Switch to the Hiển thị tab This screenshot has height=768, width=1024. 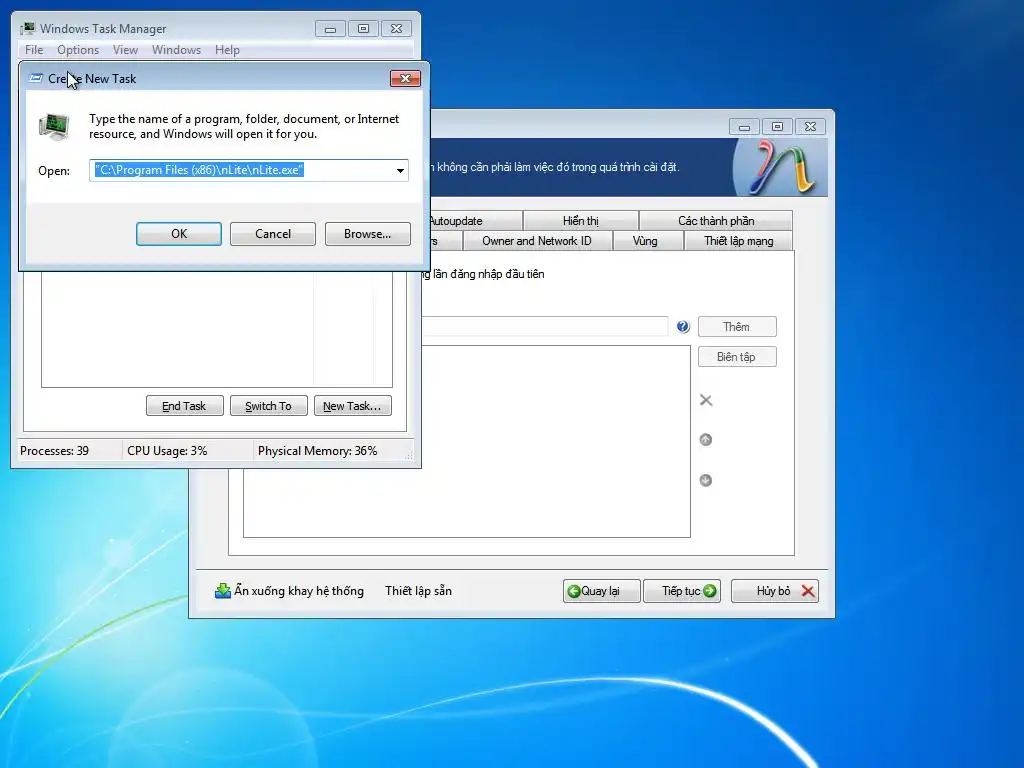point(581,221)
